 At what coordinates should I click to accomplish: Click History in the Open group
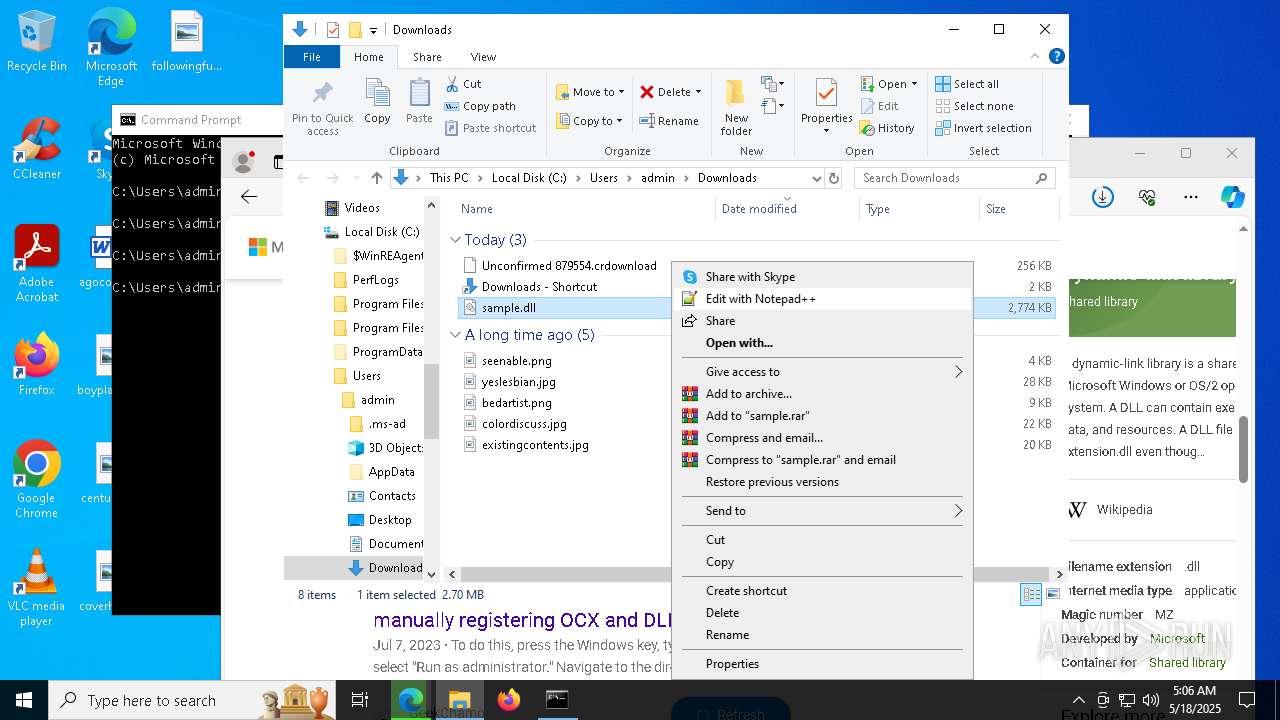tap(887, 128)
